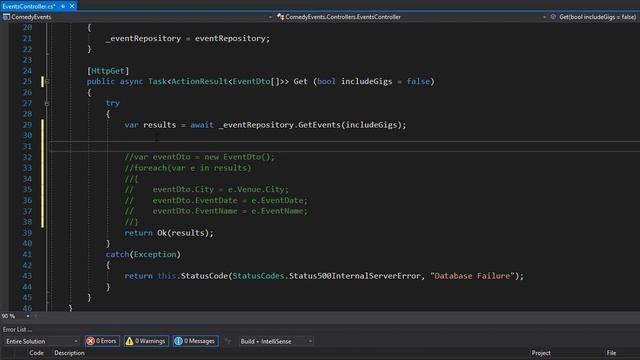Open the 90 % zoom level dropdown
This screenshot has width=640, height=360.
click(x=28, y=316)
